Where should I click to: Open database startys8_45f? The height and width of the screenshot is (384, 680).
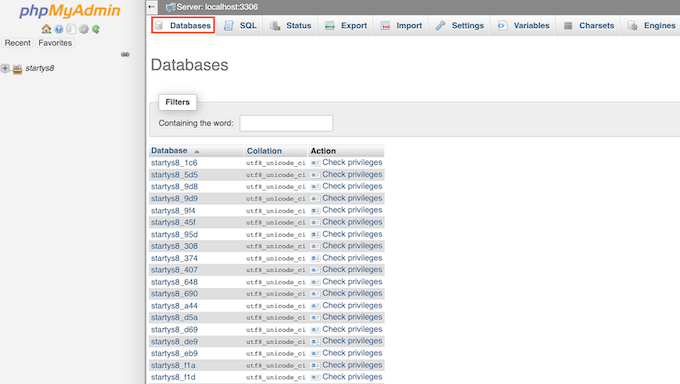(x=173, y=222)
